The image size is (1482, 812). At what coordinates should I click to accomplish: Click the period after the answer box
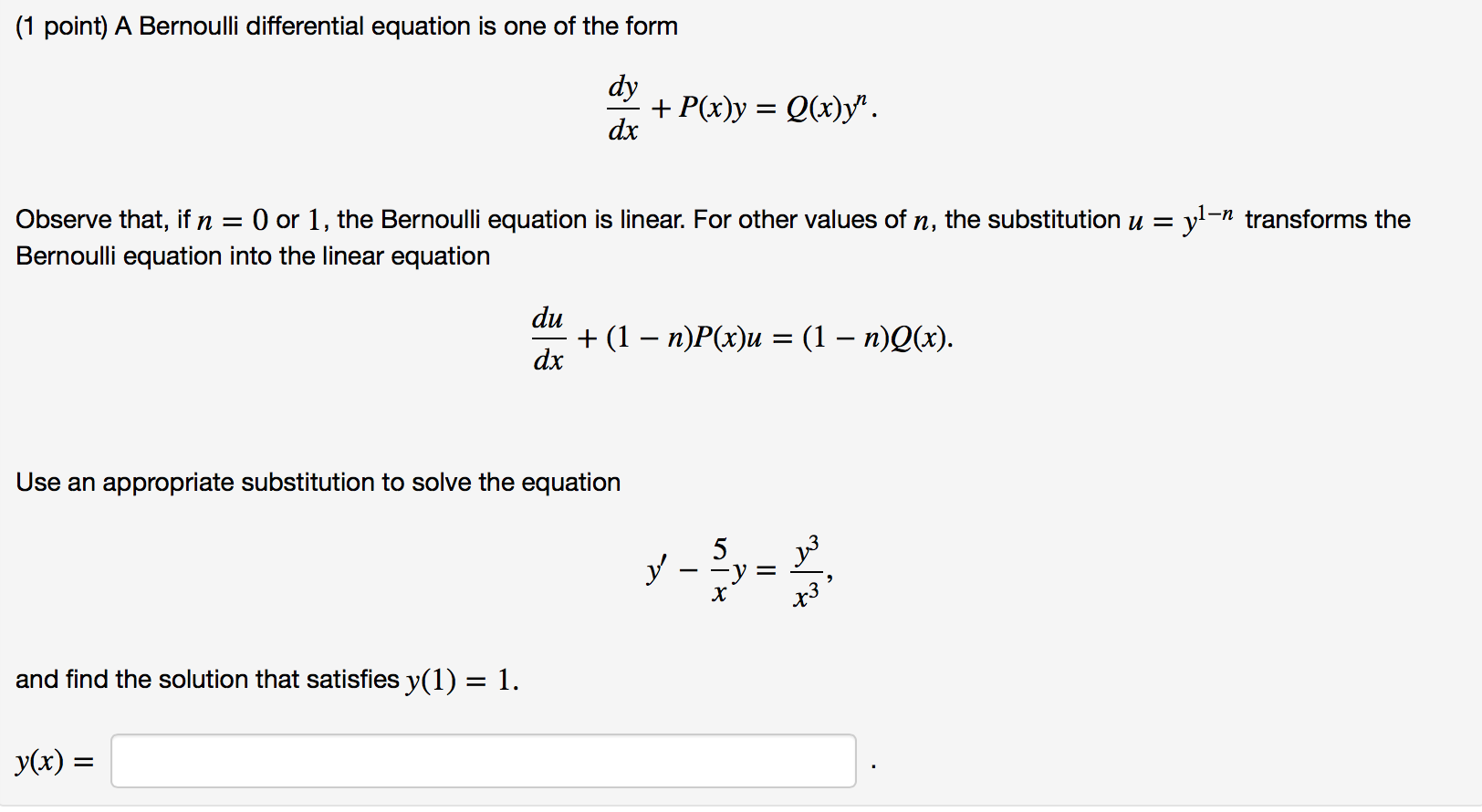pos(875,765)
